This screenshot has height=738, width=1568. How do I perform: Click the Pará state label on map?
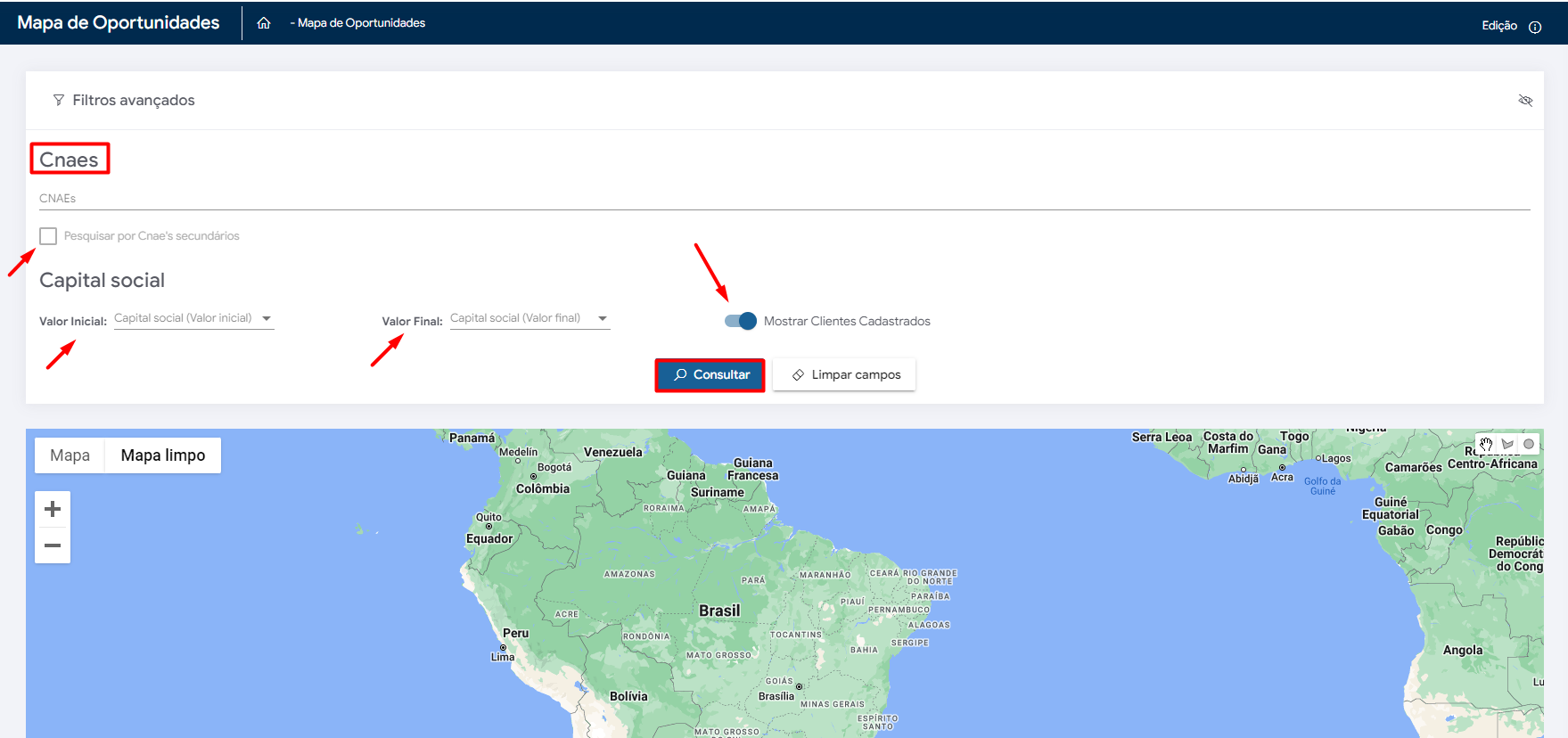(x=753, y=580)
